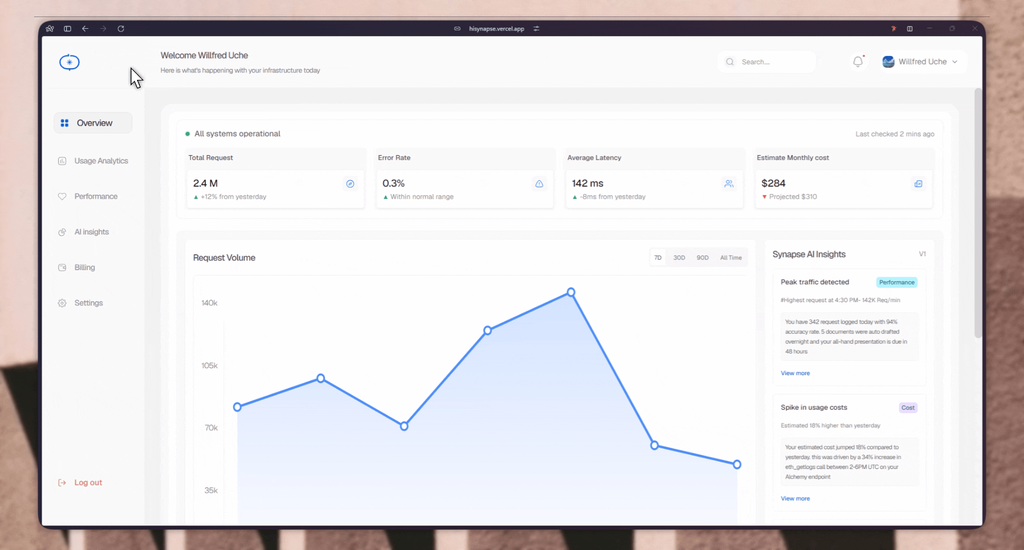This screenshot has width=1024, height=550.
Task: Click the 142 ms latency value
Action: tap(588, 184)
